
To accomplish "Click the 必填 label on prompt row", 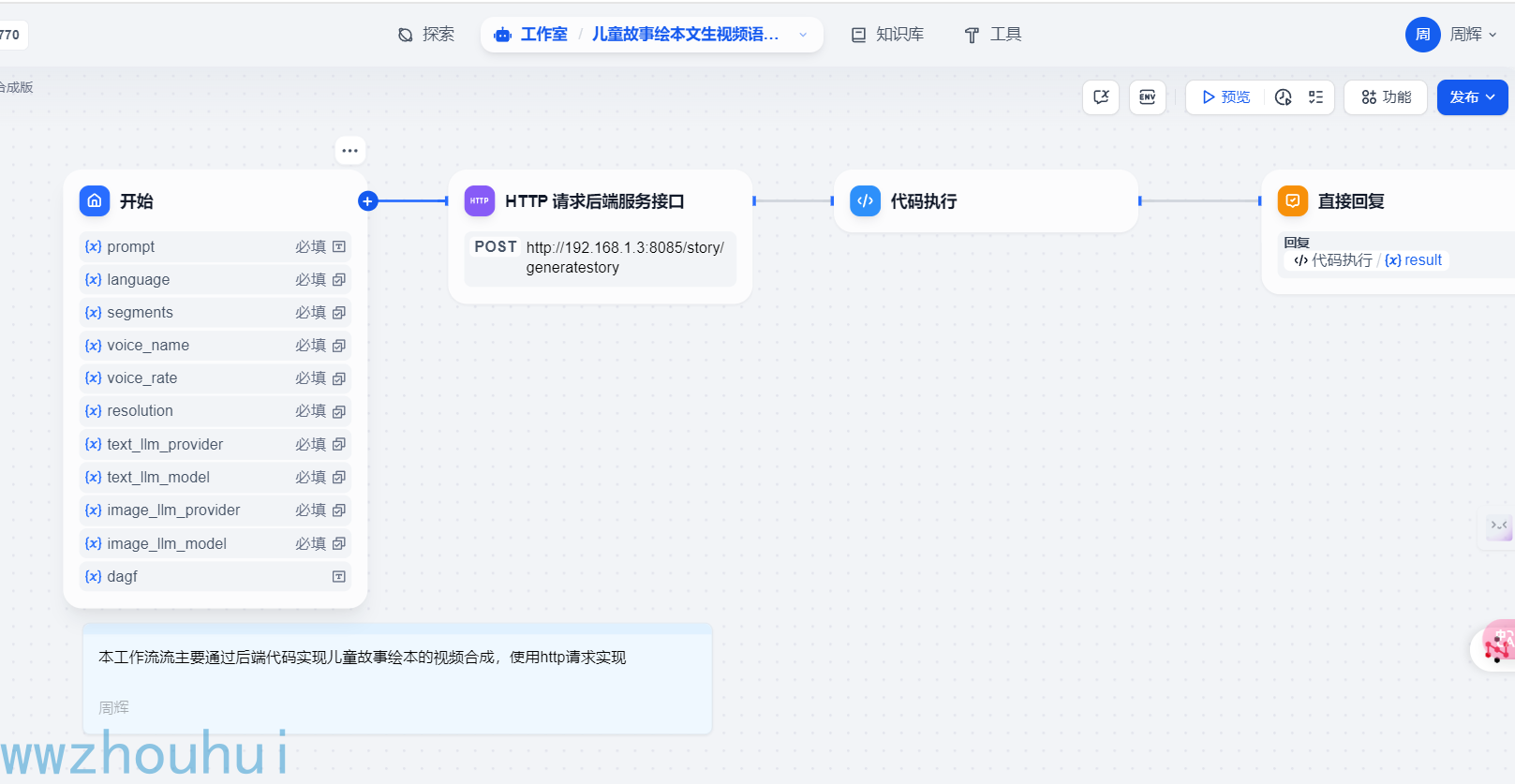I will pyautogui.click(x=310, y=247).
